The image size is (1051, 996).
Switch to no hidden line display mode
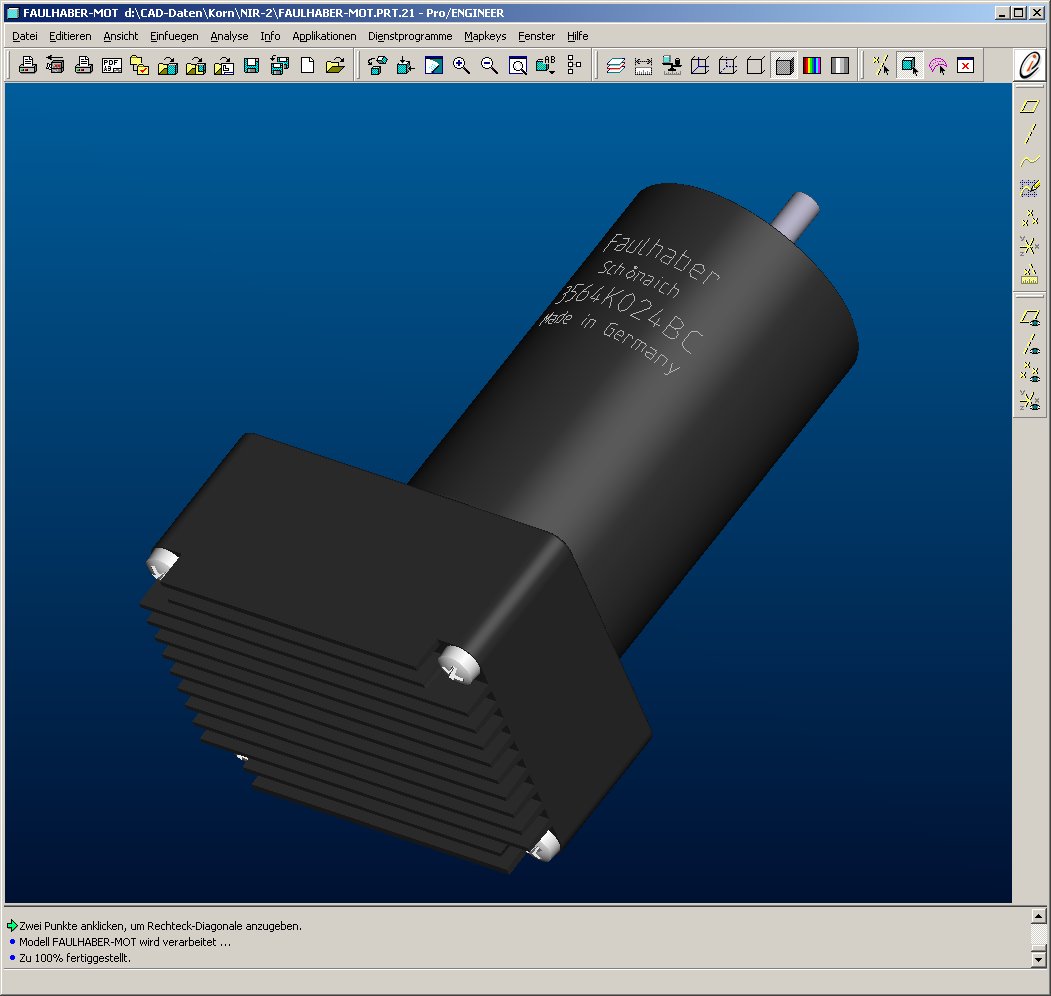pyautogui.click(x=755, y=65)
